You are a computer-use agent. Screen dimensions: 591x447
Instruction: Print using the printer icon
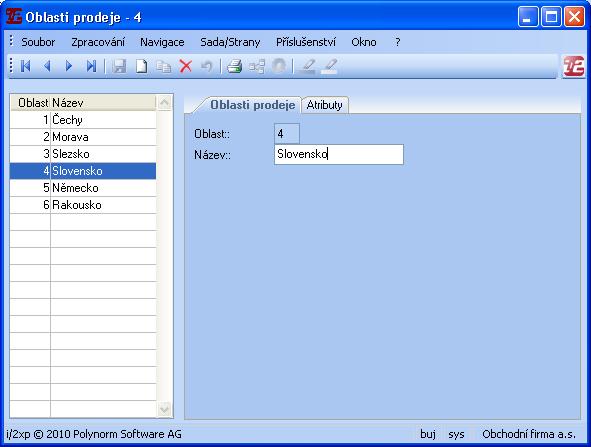(234, 67)
